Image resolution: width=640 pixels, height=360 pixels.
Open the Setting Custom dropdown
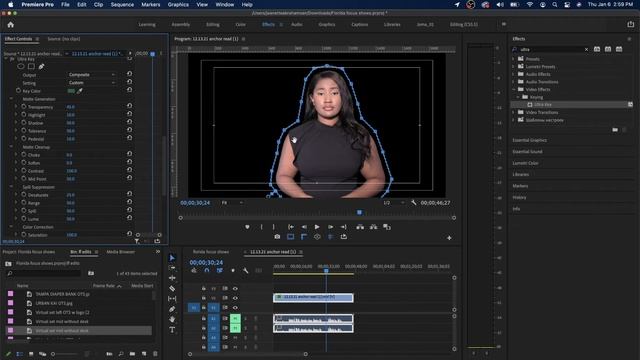coord(92,82)
